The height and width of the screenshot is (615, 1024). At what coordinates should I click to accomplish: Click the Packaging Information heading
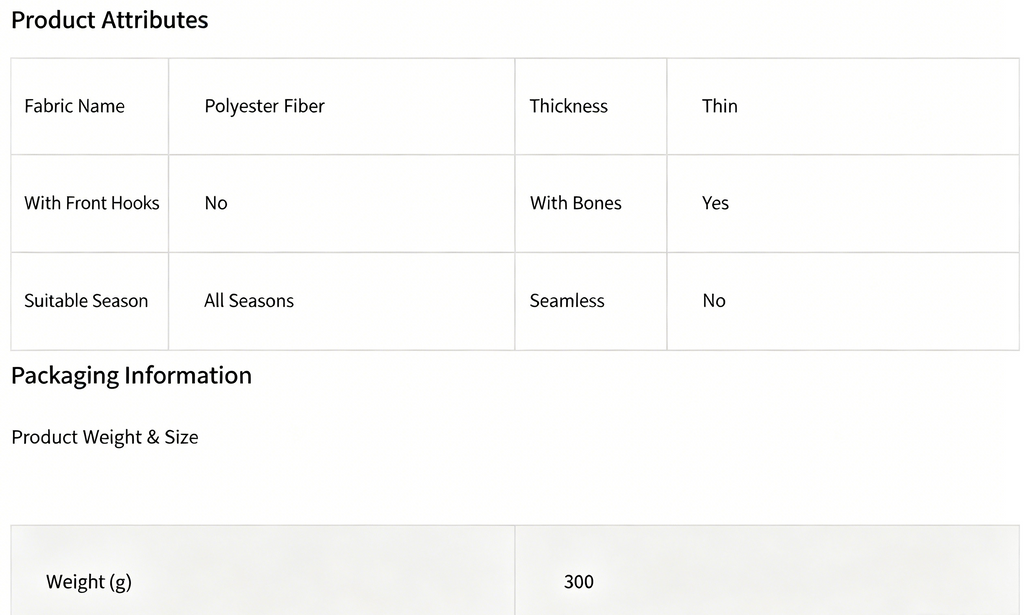(x=131, y=375)
